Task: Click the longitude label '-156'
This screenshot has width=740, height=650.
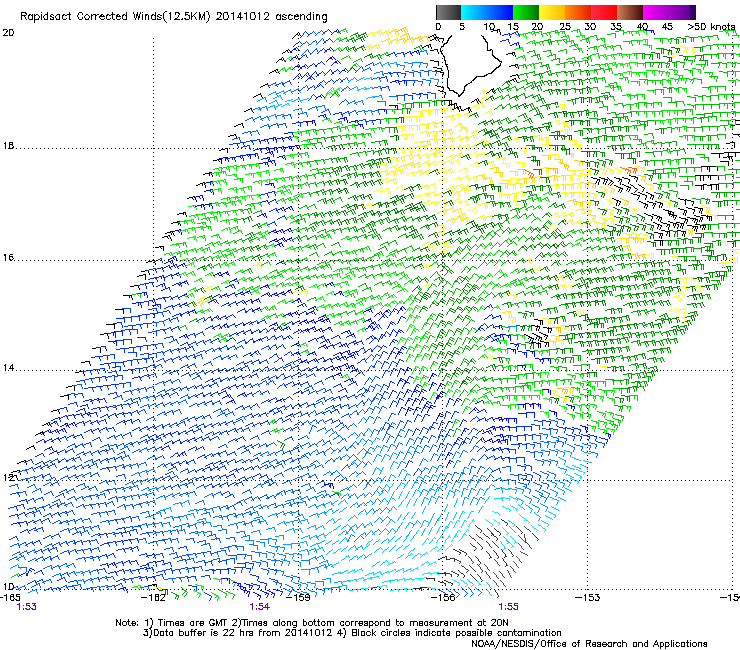Action: click(x=443, y=598)
